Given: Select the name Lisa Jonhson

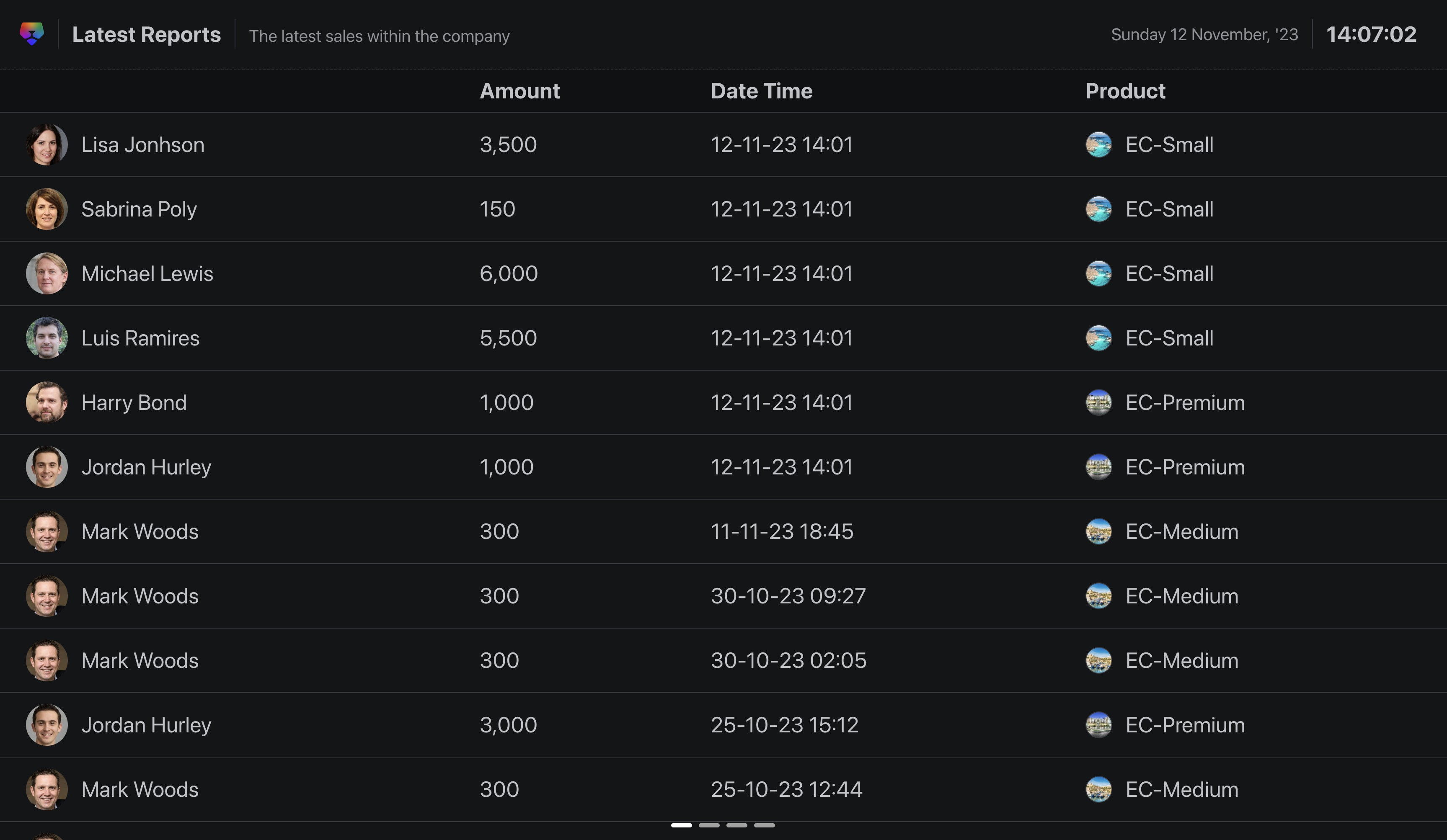Looking at the screenshot, I should tap(143, 144).
